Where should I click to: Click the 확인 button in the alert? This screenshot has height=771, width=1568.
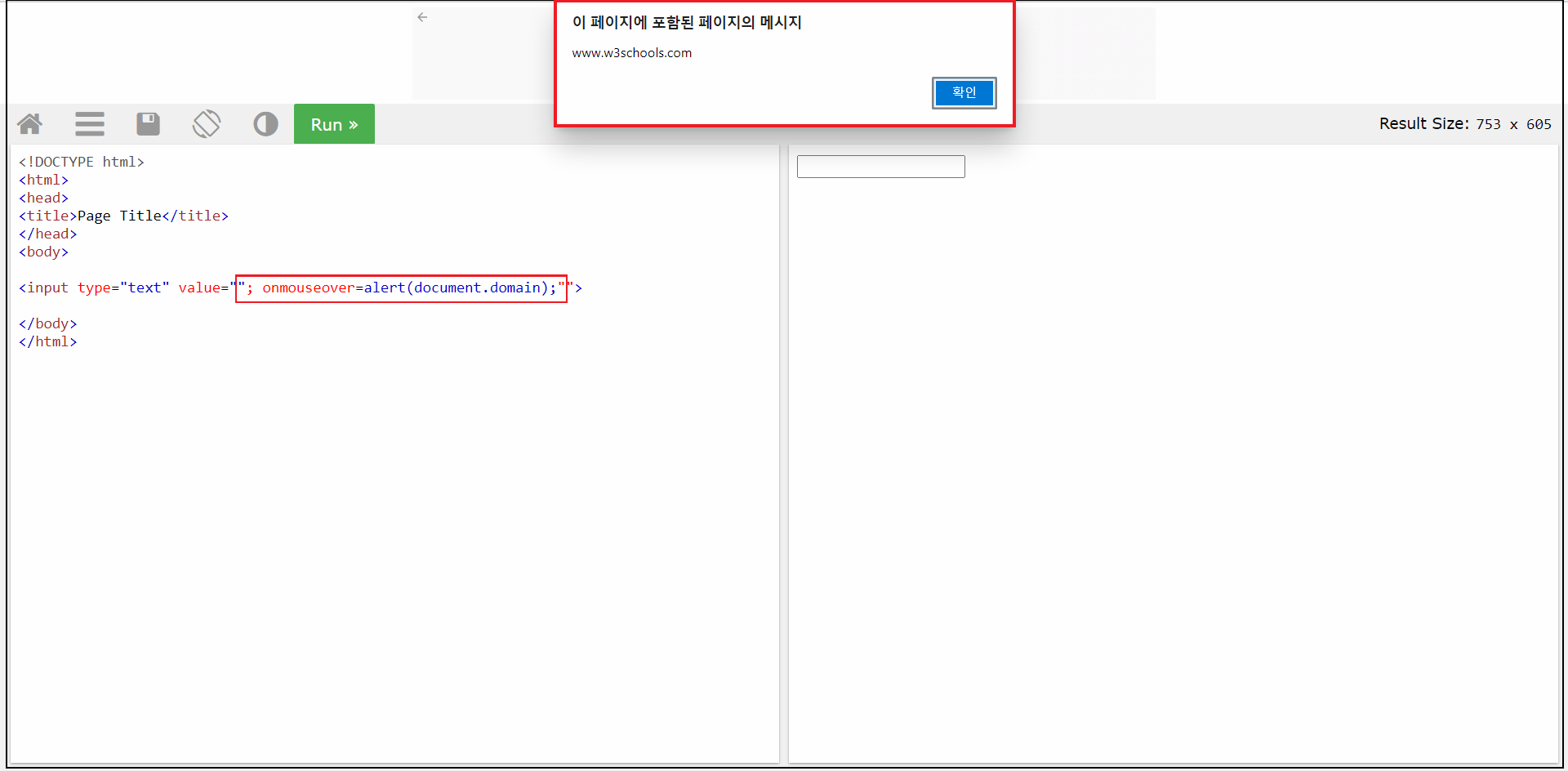tap(964, 92)
